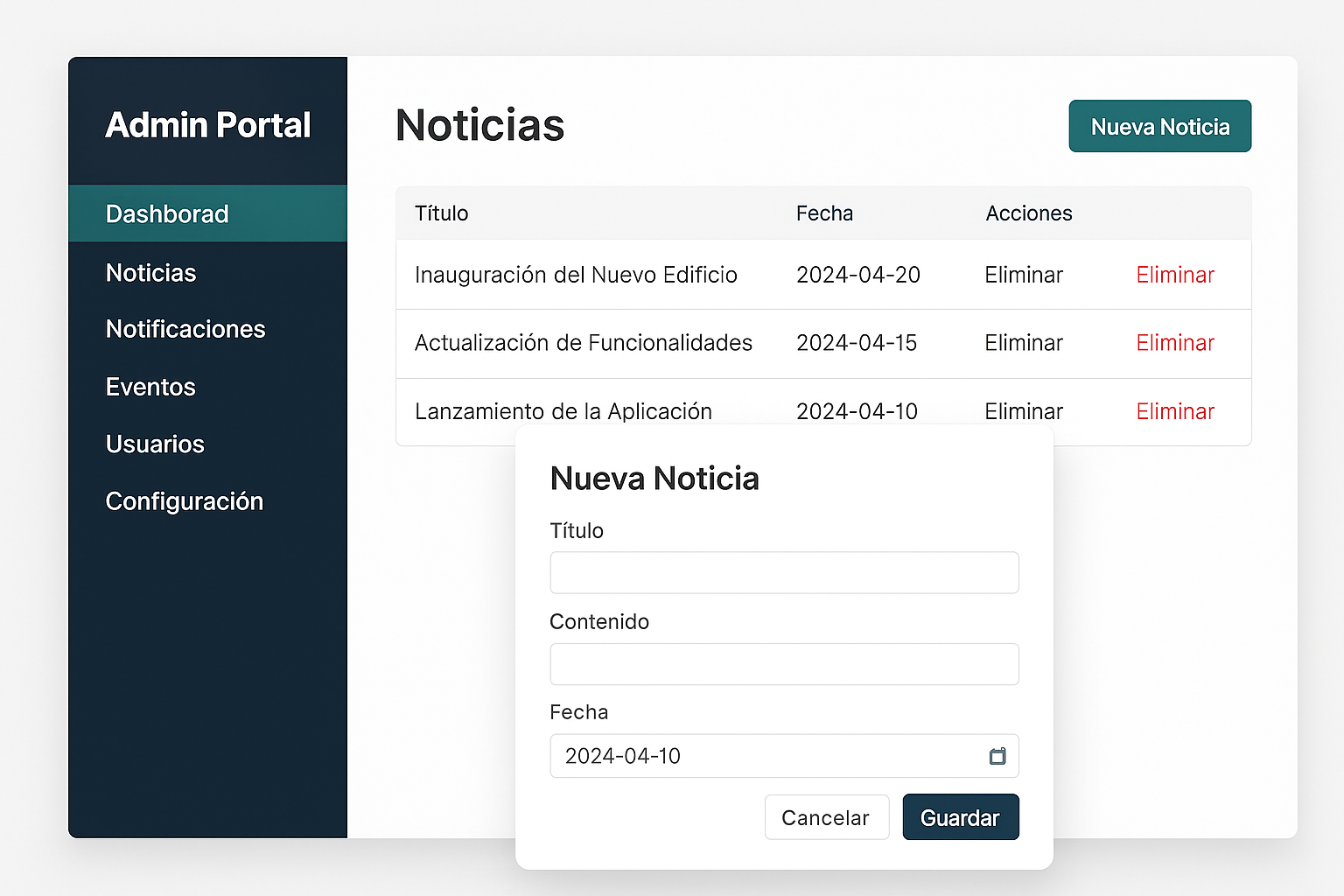Click the Fecha column header
Screen dimensions: 1344x896
[x=823, y=213]
